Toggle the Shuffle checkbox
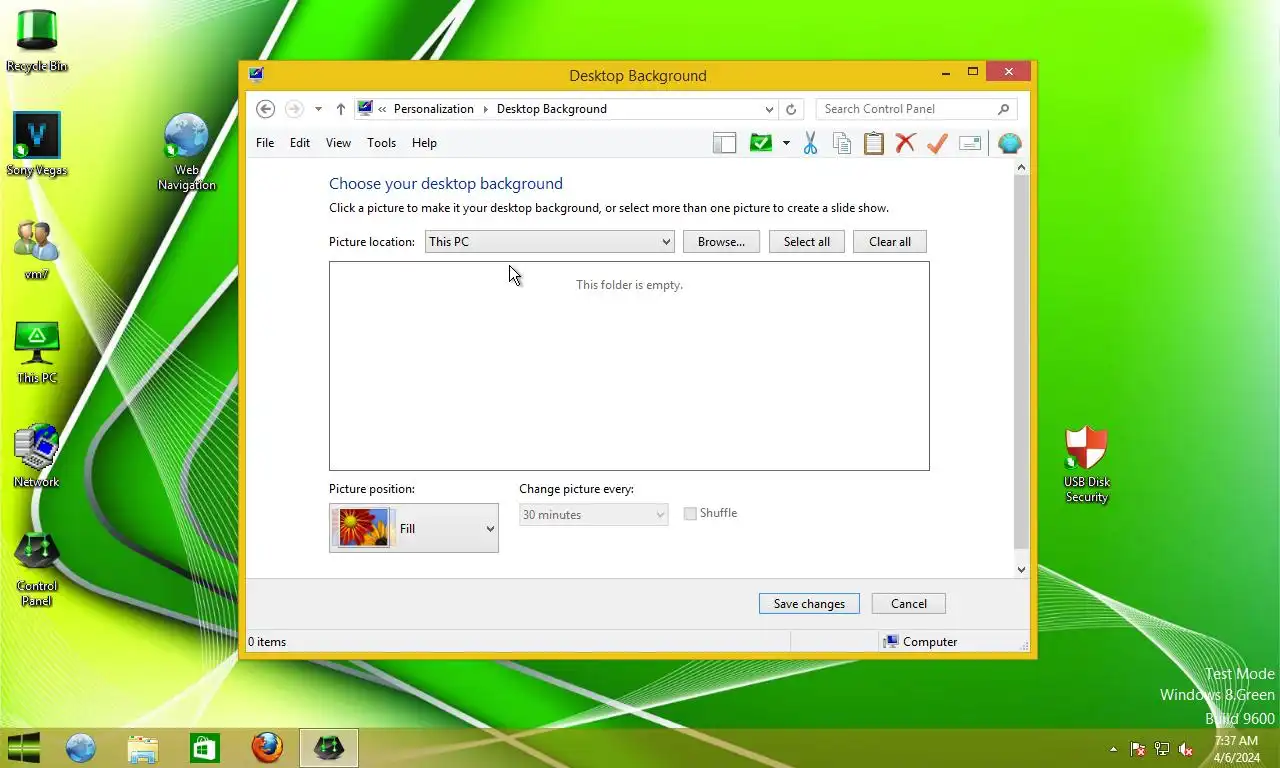Image resolution: width=1280 pixels, height=768 pixels. tap(690, 513)
